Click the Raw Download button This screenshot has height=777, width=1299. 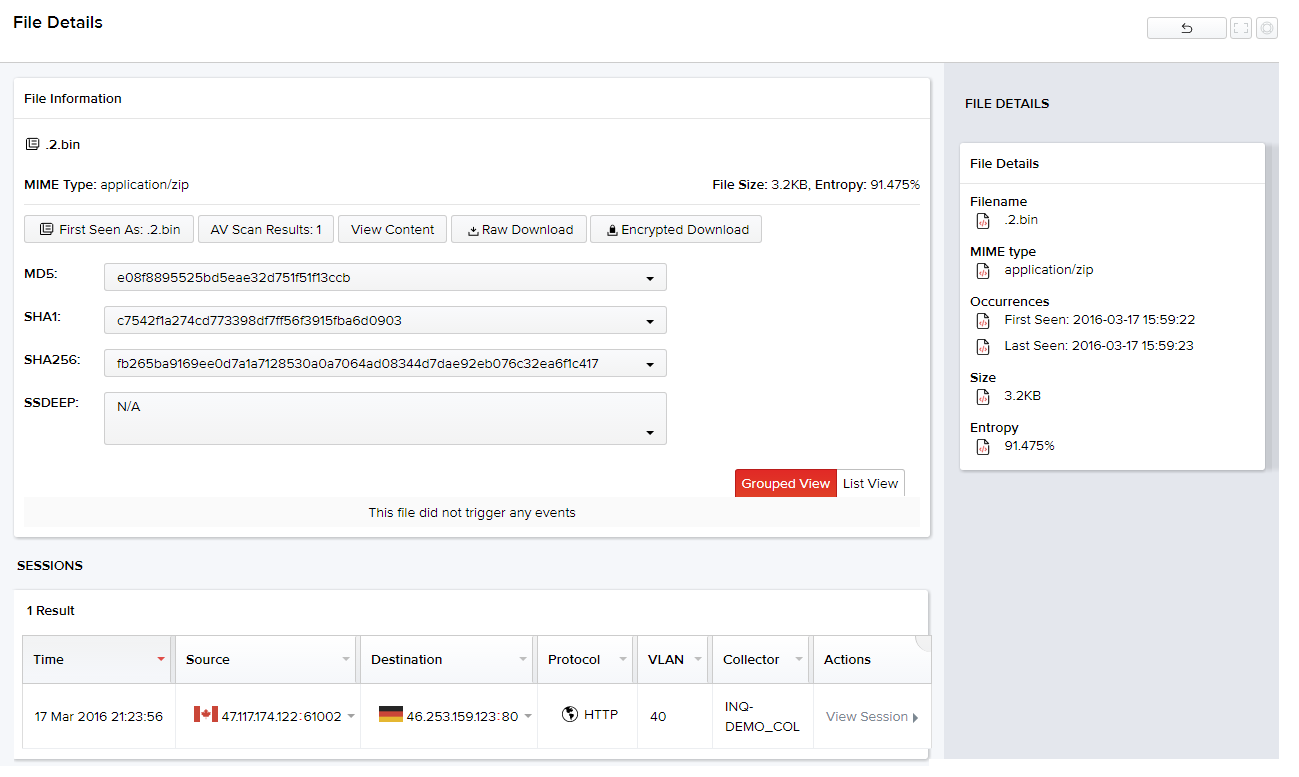point(519,229)
